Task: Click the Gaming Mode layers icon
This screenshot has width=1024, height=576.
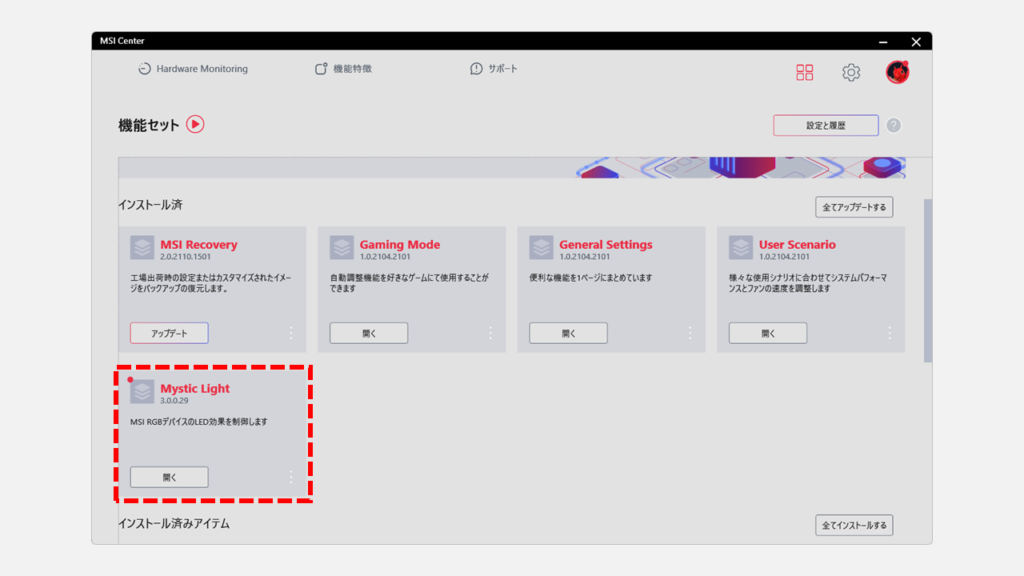Action: [x=342, y=248]
